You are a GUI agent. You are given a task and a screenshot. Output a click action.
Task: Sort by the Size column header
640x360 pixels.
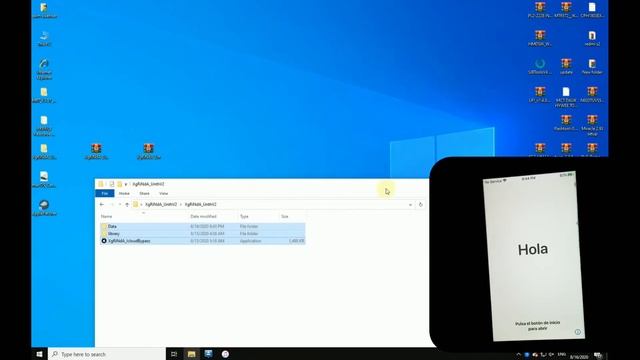[285, 216]
